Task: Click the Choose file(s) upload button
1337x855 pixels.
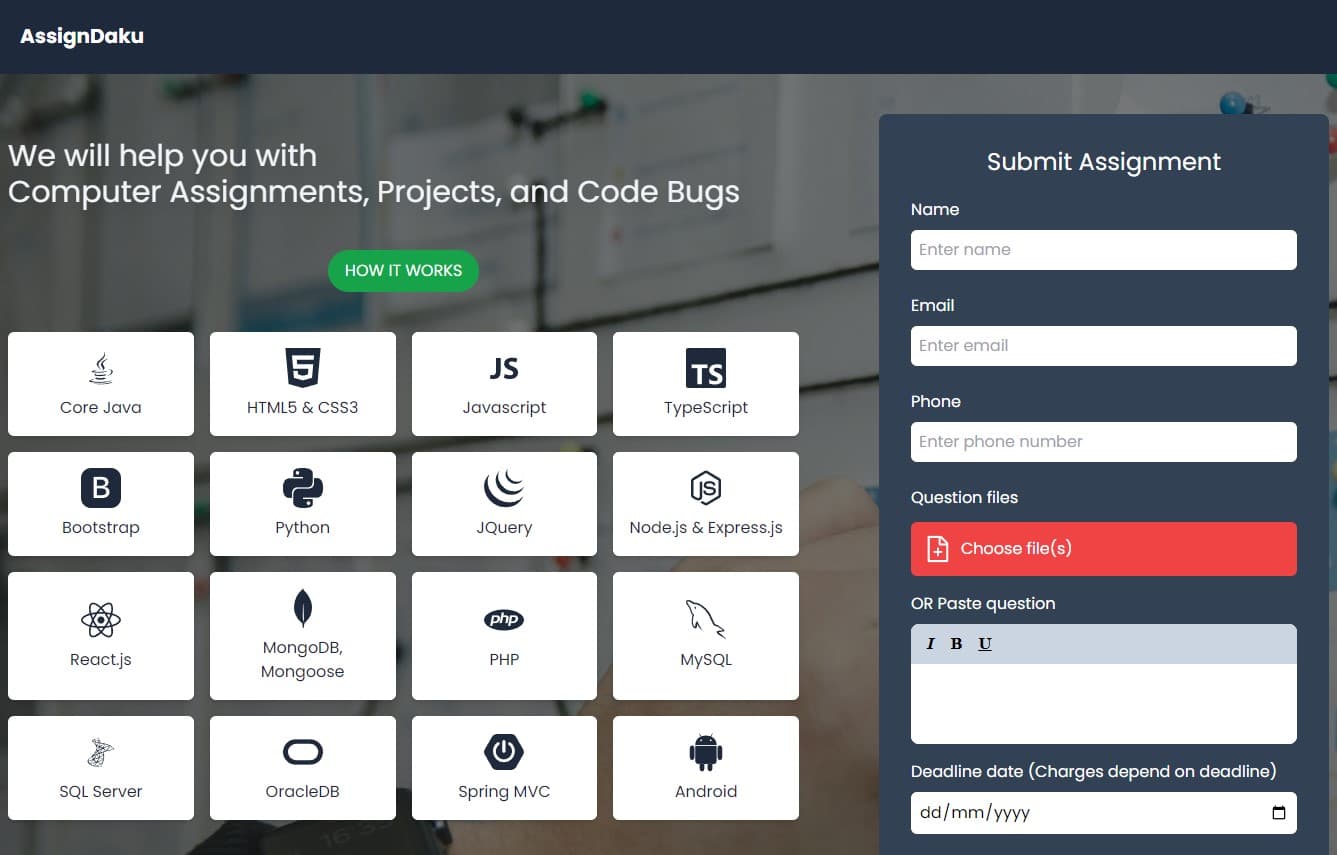Action: 1103,549
